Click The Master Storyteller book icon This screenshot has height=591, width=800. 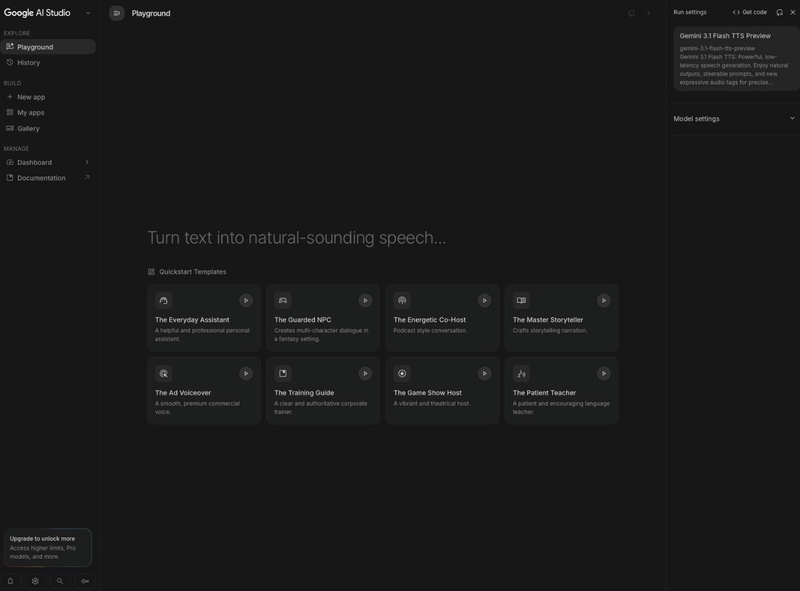click(x=521, y=300)
